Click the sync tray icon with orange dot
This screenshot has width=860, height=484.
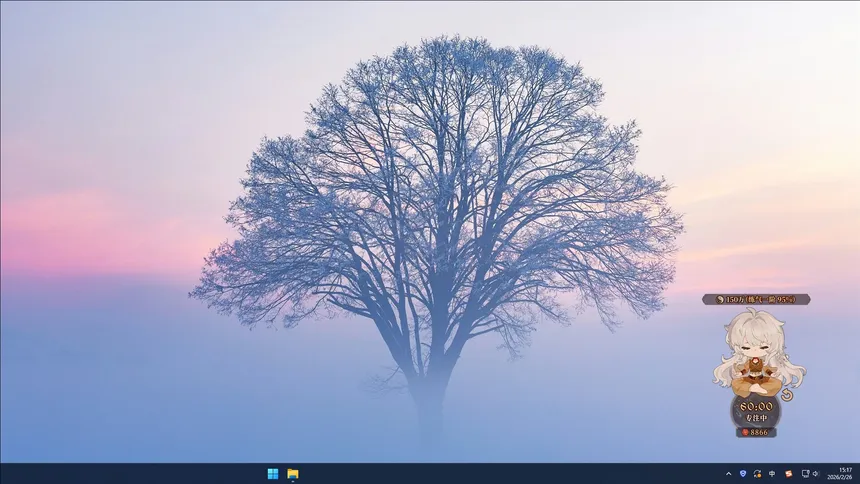(757, 474)
